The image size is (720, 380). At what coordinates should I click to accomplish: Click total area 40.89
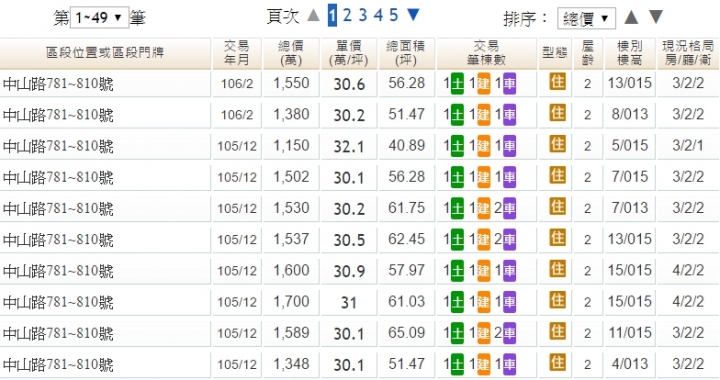[406, 145]
